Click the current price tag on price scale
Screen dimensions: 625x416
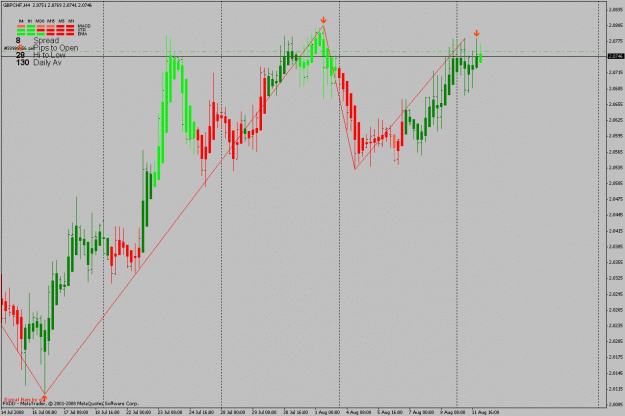pos(616,56)
